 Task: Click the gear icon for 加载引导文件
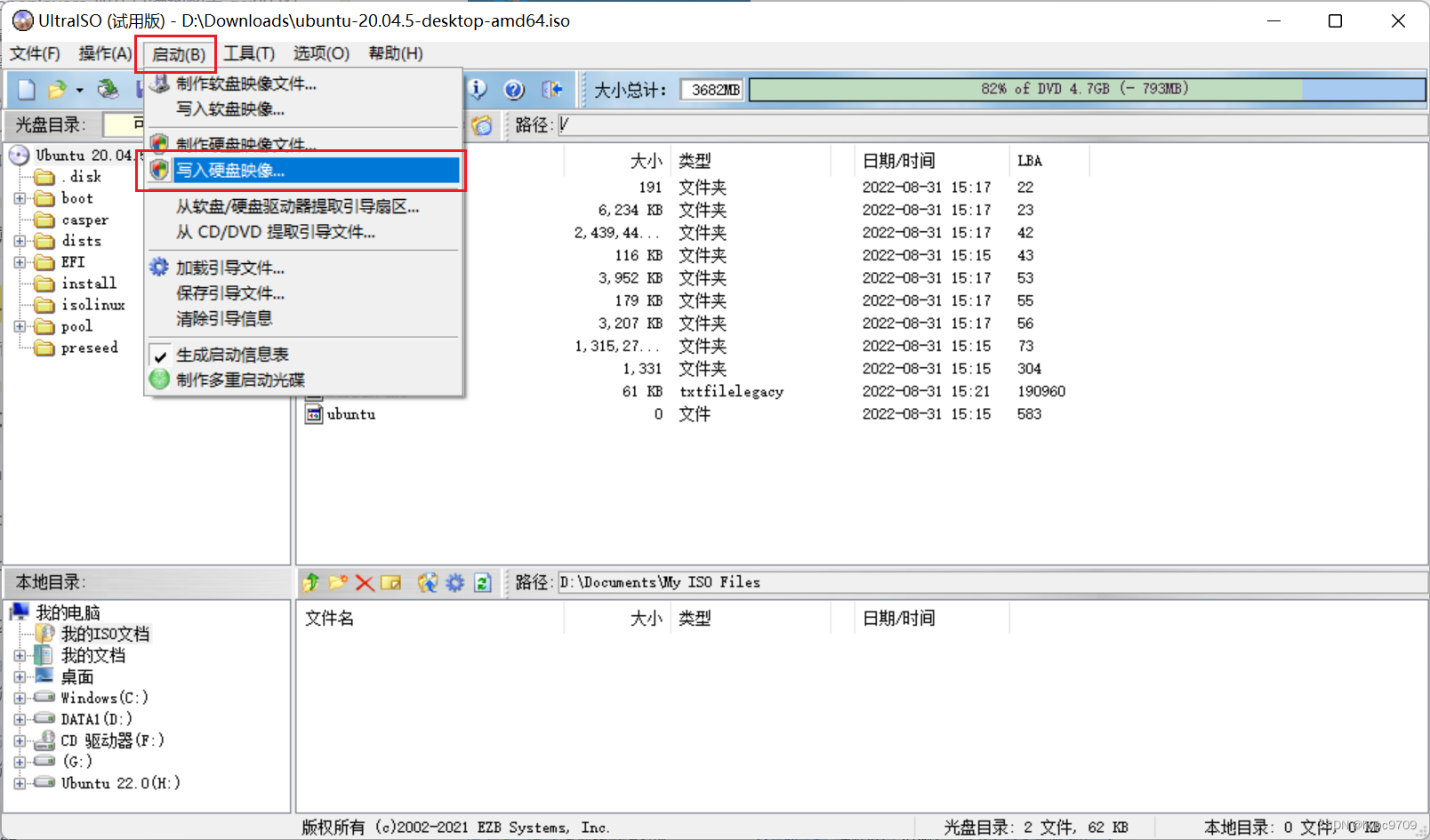(159, 267)
